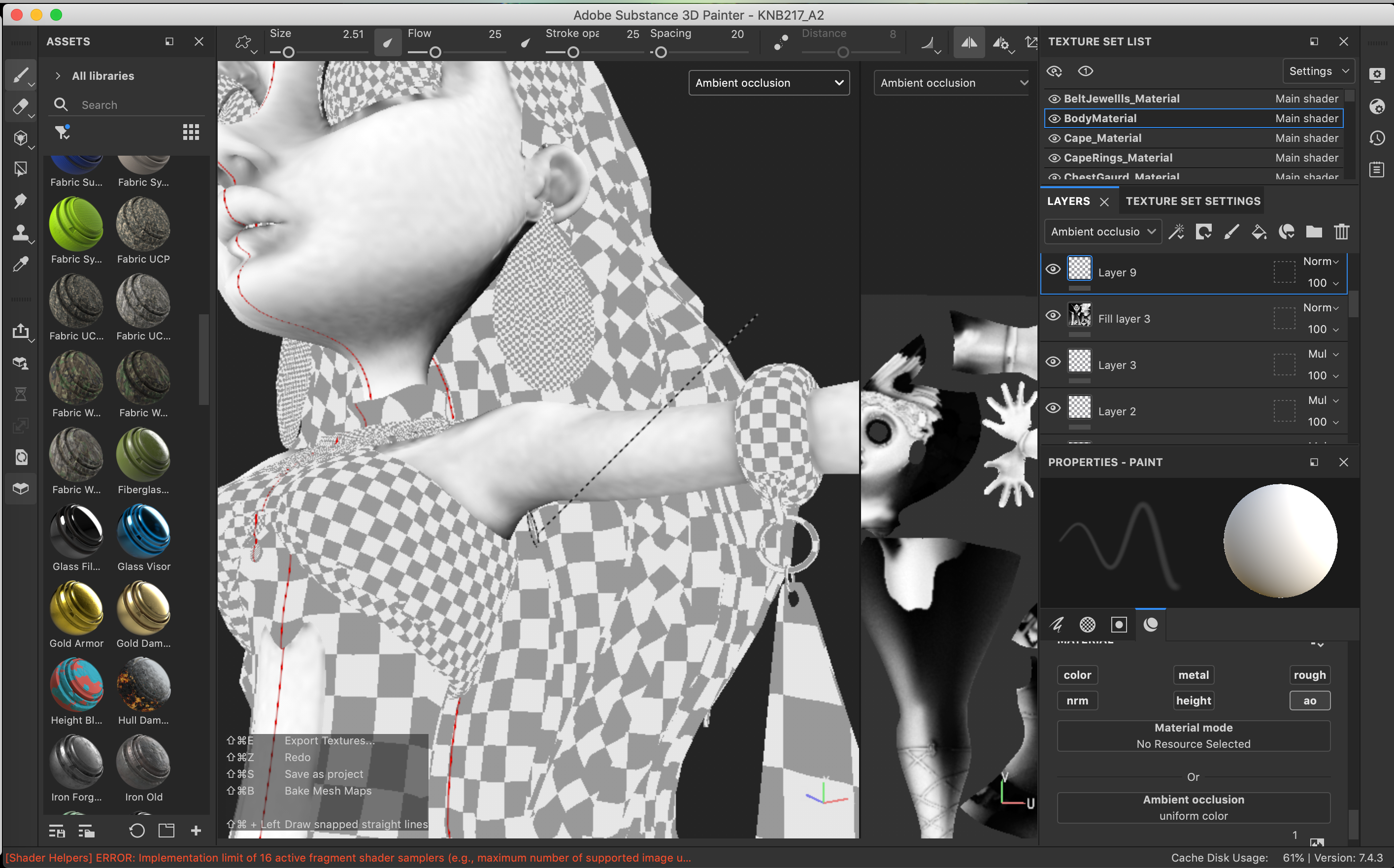The height and width of the screenshot is (868, 1394).
Task: Select the Smudge tool
Action: pos(20,200)
